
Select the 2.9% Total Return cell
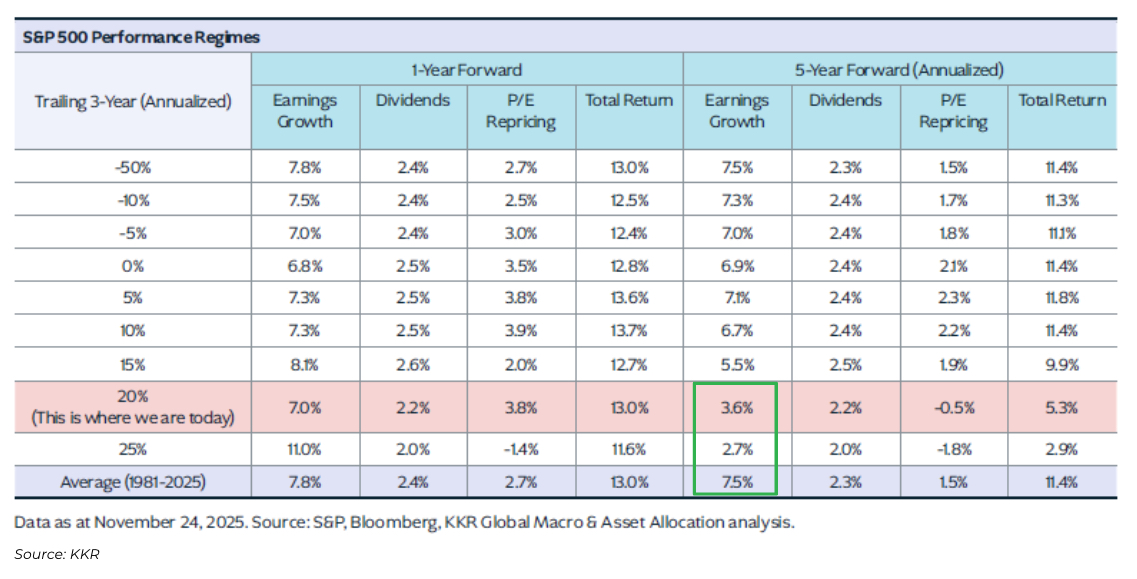1061,450
